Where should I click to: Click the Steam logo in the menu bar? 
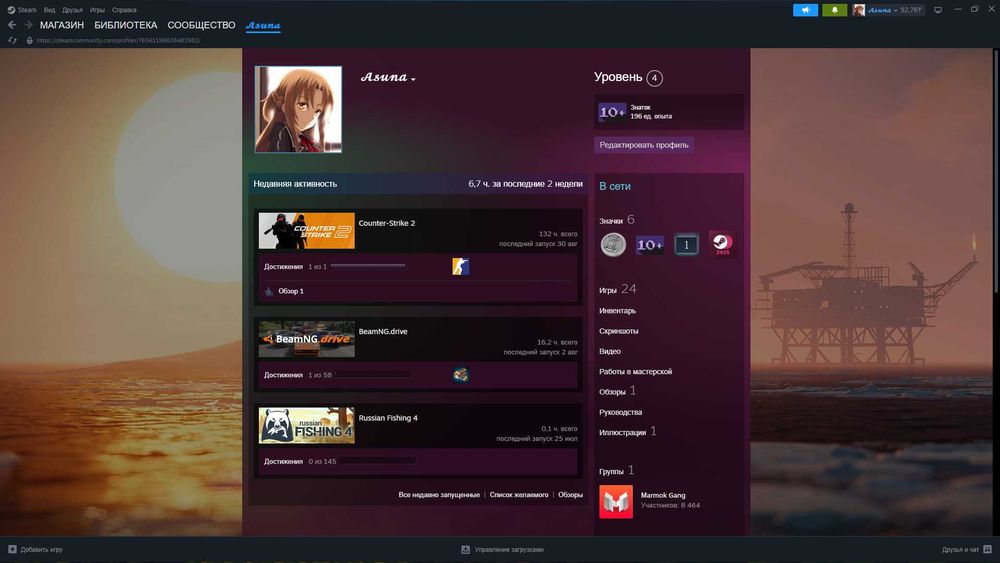[11, 10]
